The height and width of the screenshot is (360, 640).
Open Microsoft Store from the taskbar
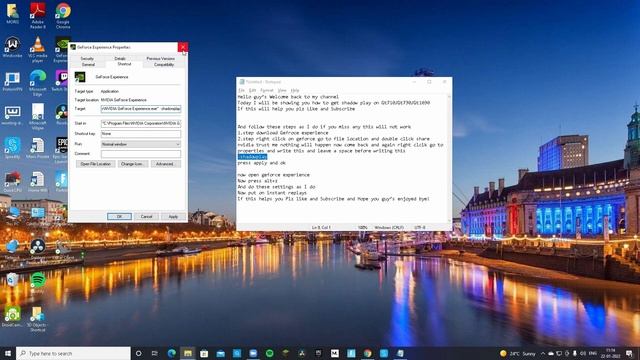coord(204,353)
